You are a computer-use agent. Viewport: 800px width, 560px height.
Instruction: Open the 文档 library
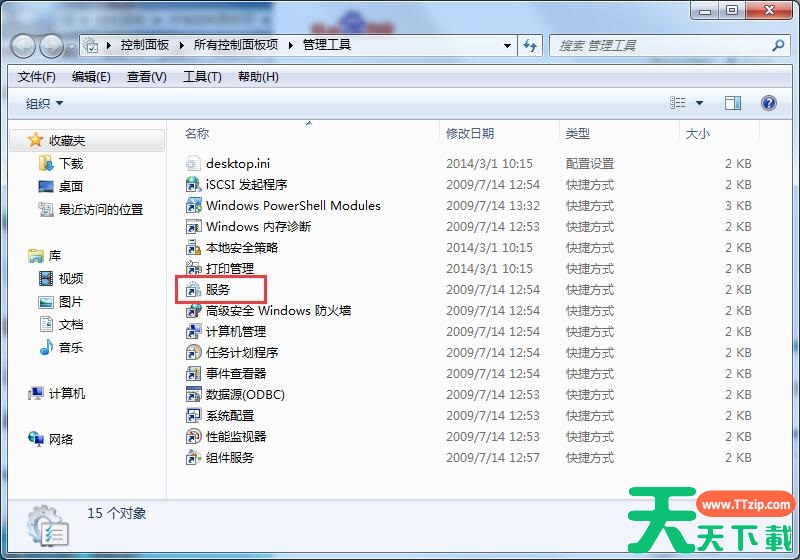[x=71, y=325]
